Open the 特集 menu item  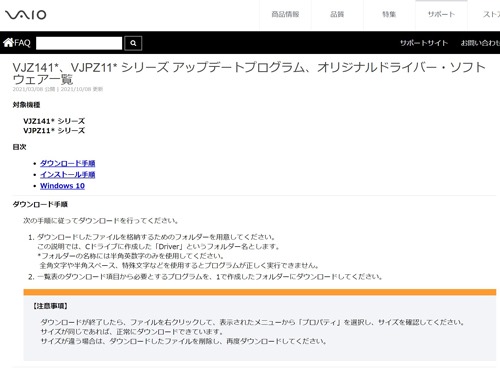coord(389,14)
